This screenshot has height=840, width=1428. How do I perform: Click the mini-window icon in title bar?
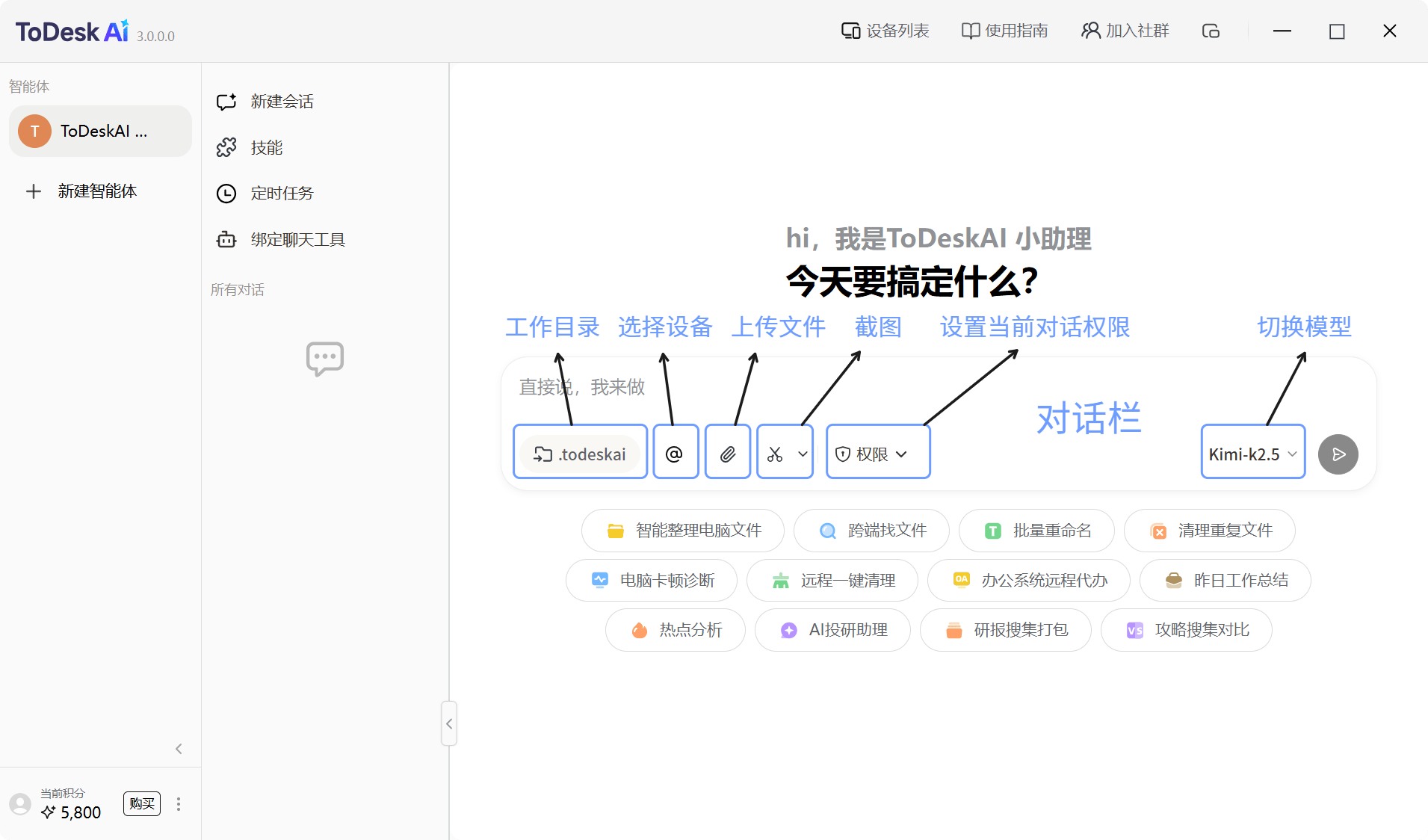1211,31
